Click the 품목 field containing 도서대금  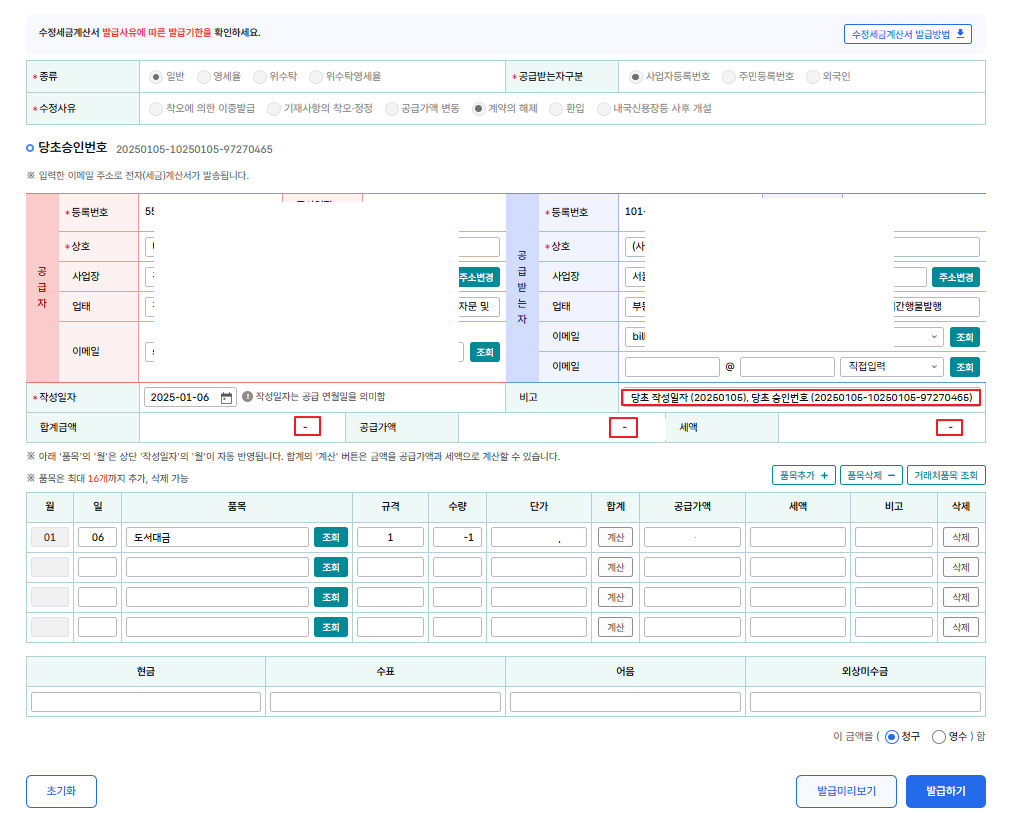point(217,537)
